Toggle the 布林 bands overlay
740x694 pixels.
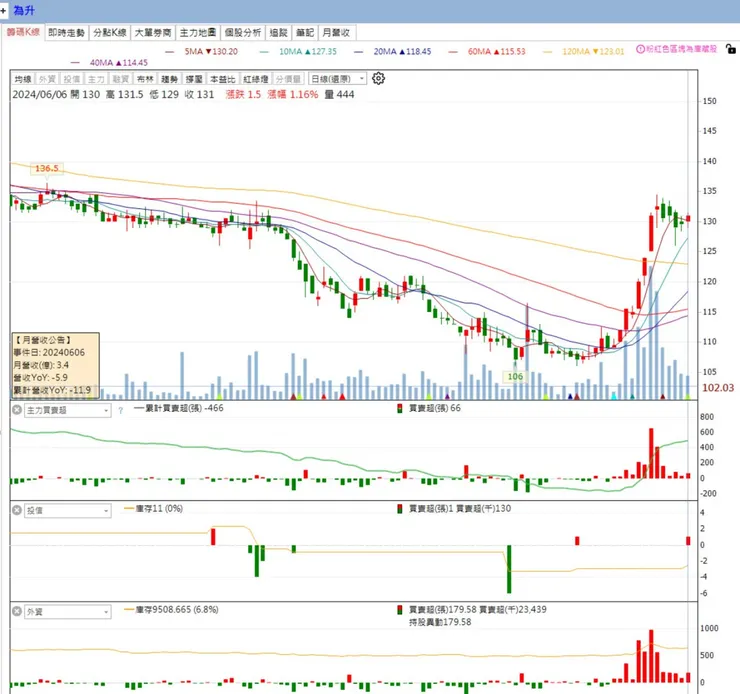coord(145,79)
